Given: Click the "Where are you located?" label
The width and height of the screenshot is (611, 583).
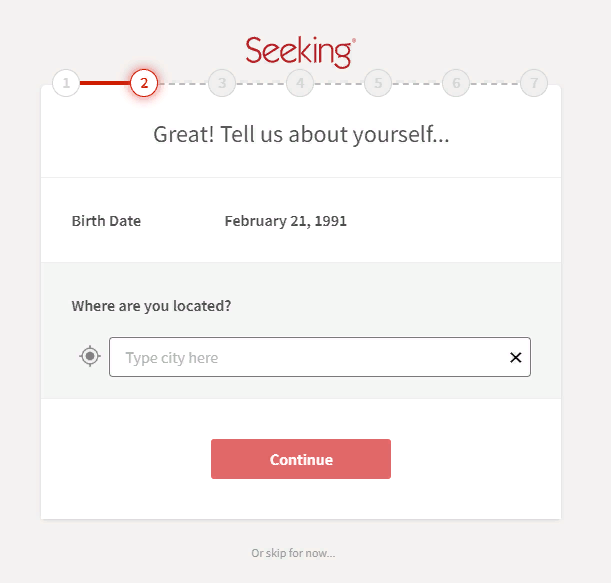Looking at the screenshot, I should [x=151, y=306].
